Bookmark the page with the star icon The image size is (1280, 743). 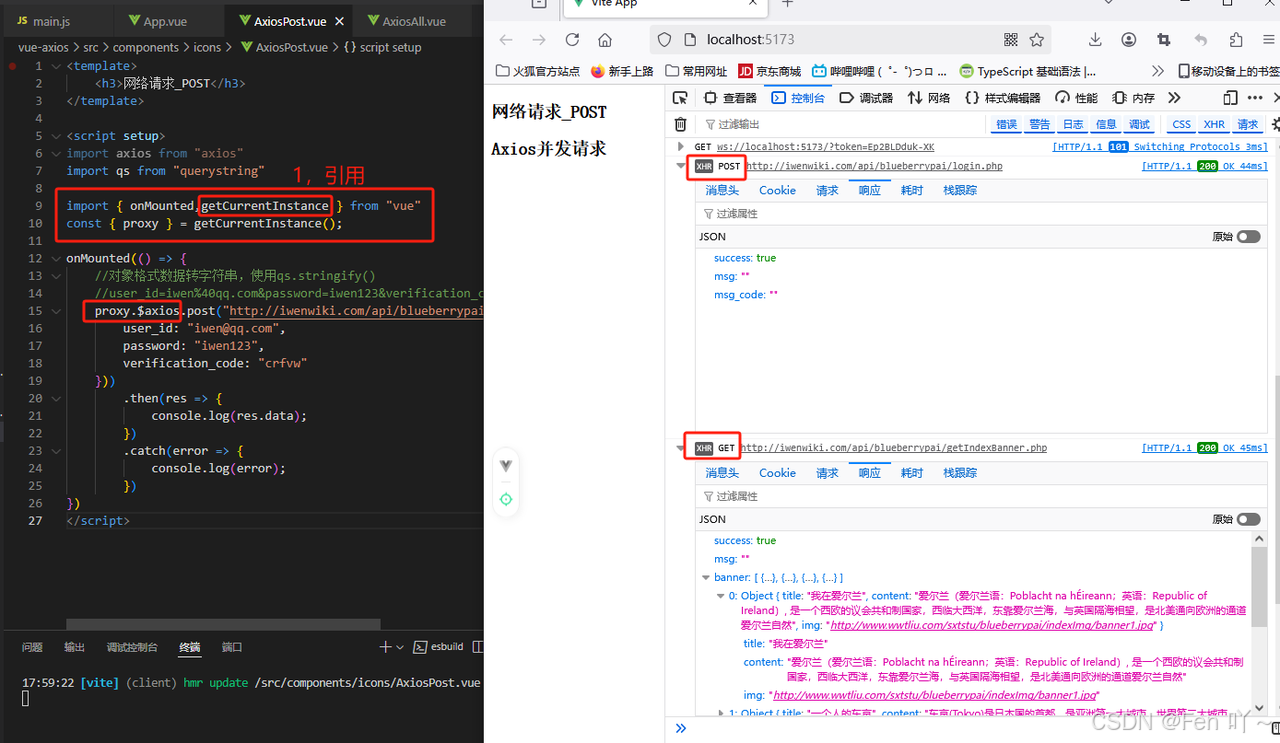(x=1037, y=39)
